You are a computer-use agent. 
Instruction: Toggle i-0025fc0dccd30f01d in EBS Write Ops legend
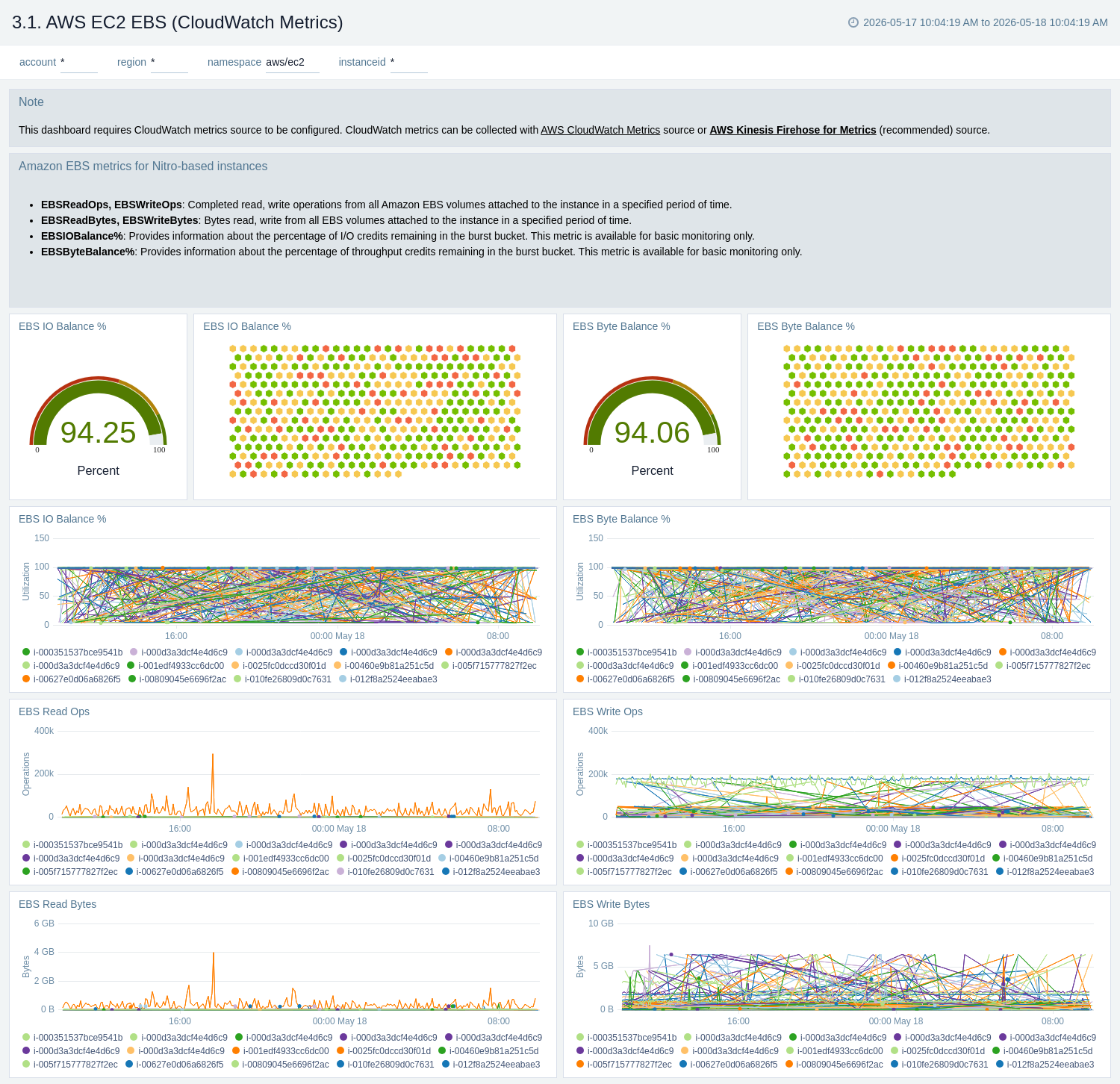[x=938, y=859]
